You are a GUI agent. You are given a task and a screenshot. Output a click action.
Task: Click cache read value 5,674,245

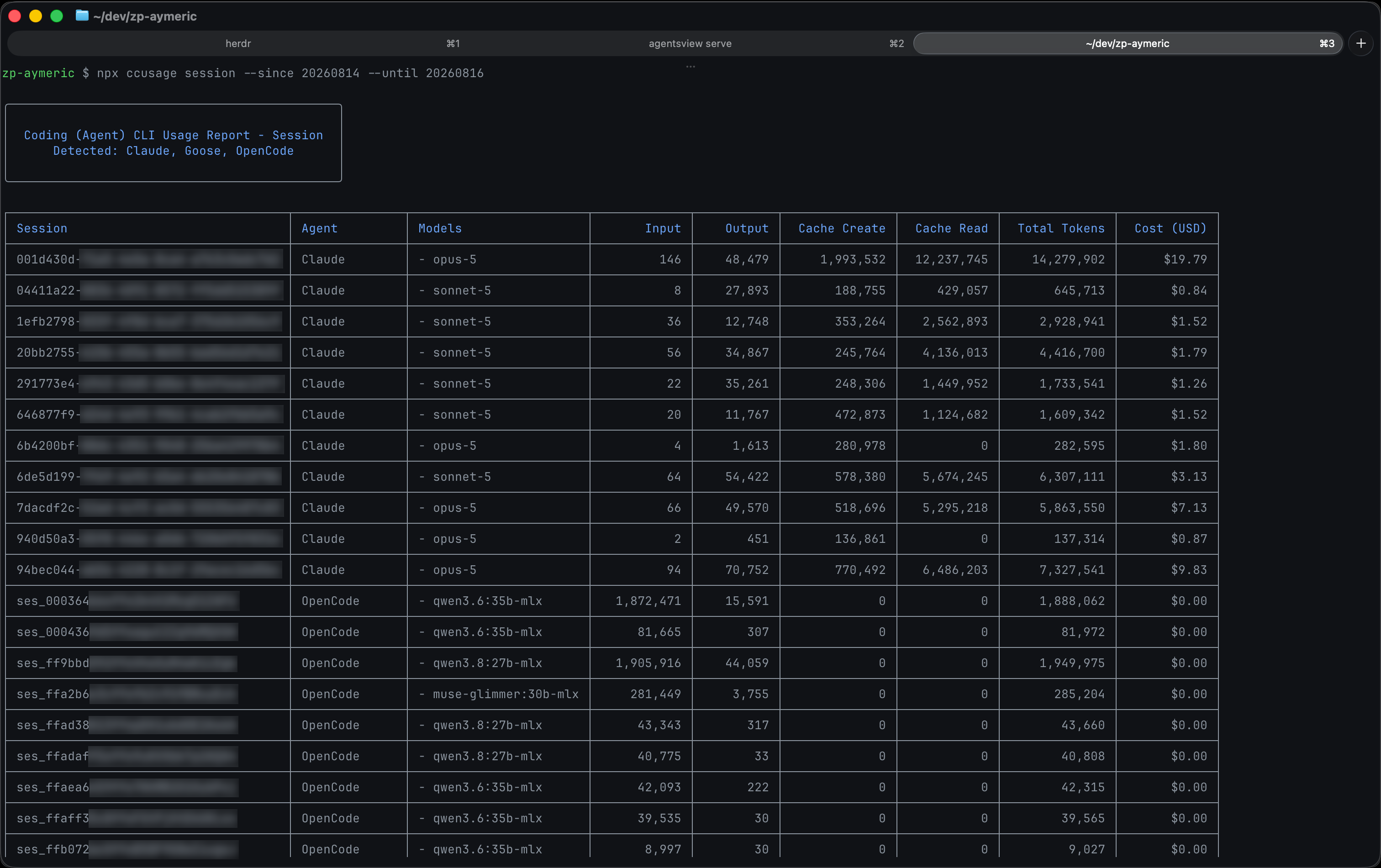[955, 477]
